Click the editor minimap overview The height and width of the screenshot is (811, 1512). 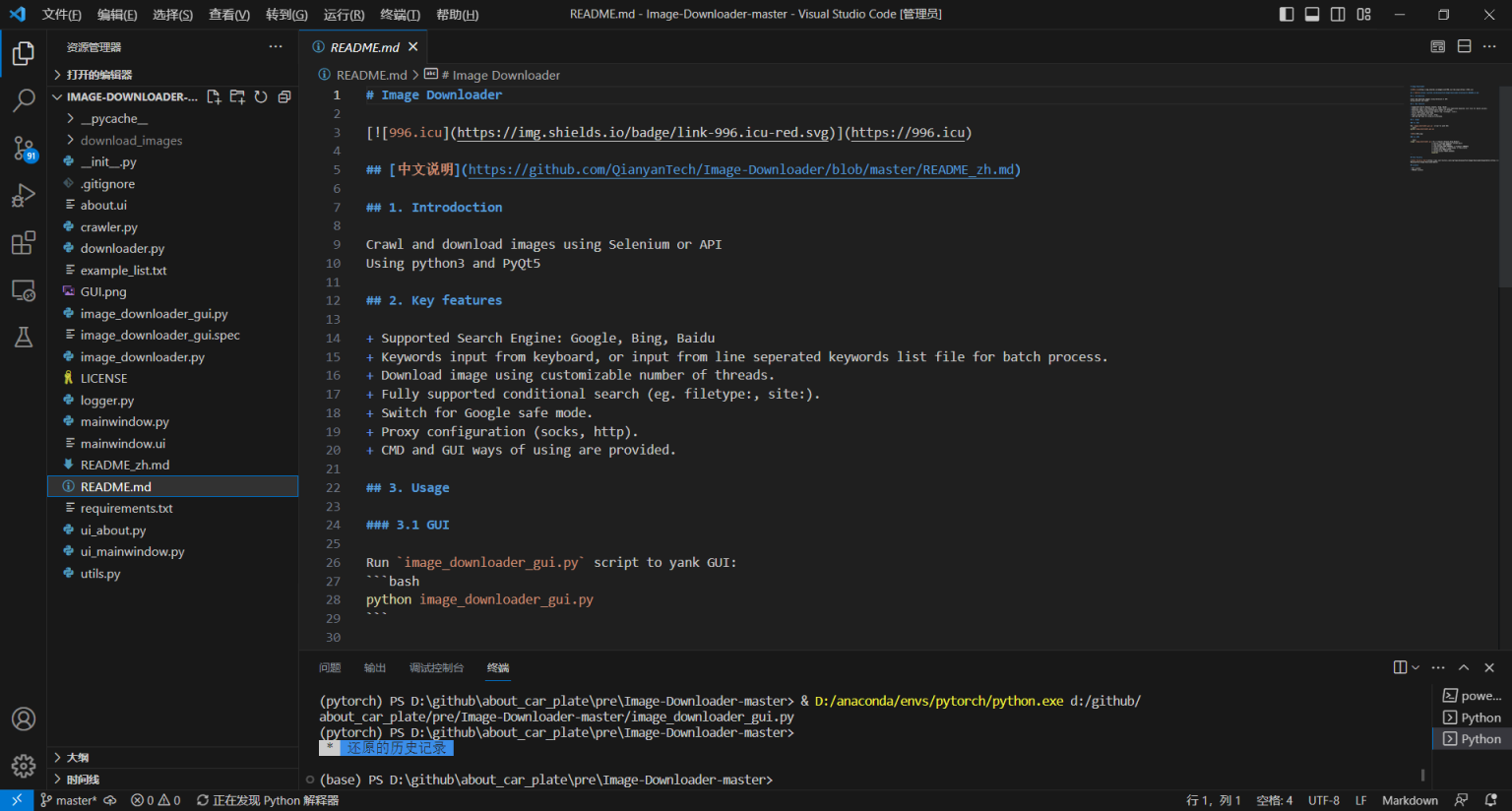pyautogui.click(x=1453, y=128)
